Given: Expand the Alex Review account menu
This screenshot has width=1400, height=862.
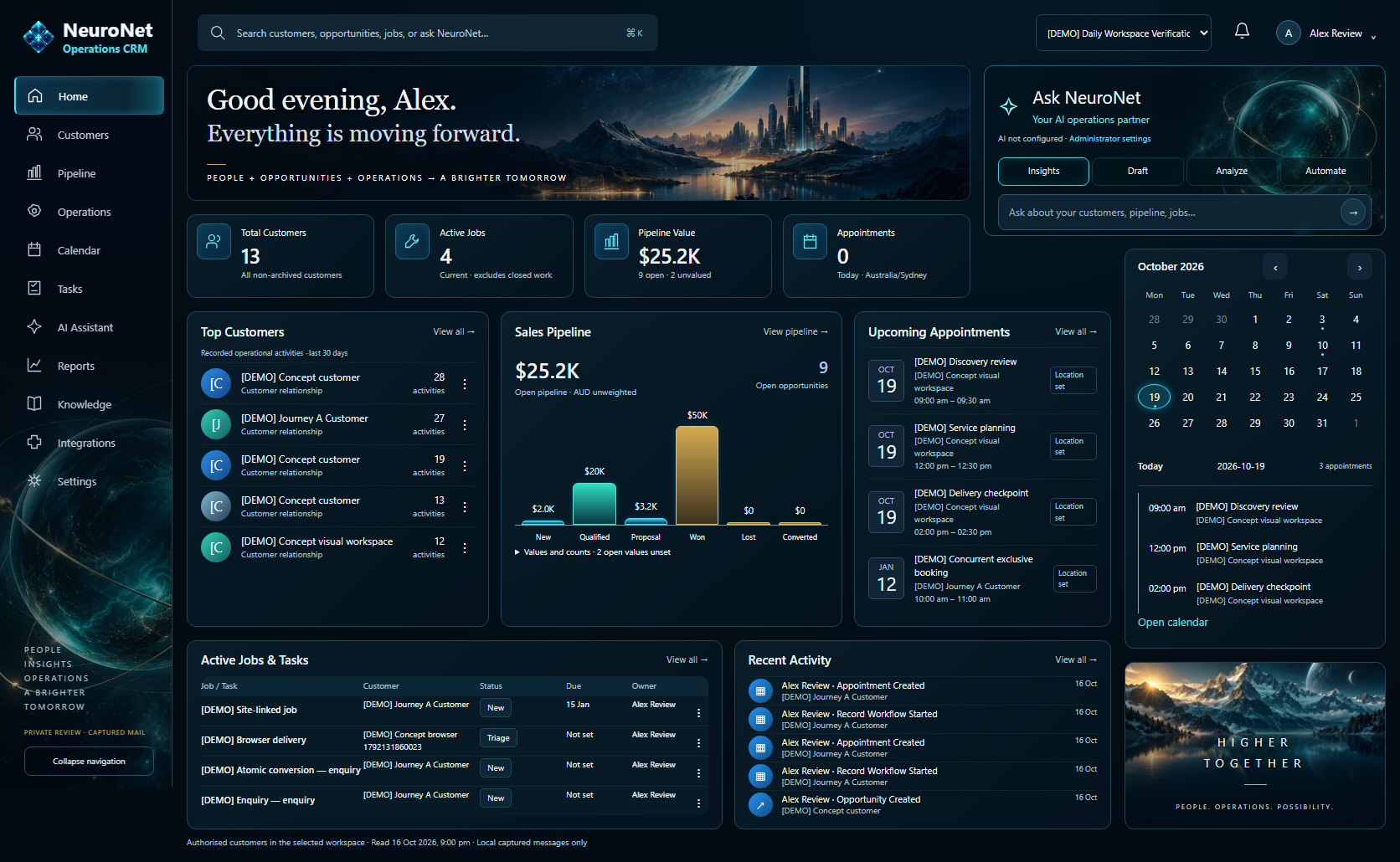Looking at the screenshot, I should pyautogui.click(x=1326, y=33).
